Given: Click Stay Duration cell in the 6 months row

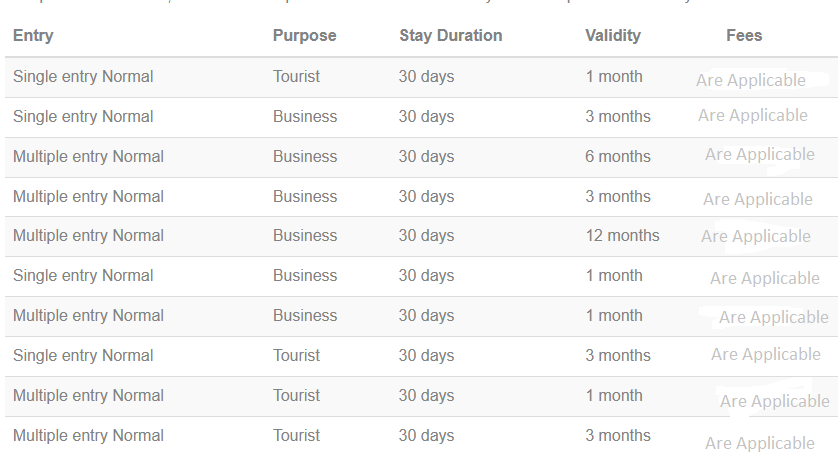Looking at the screenshot, I should tap(426, 157).
